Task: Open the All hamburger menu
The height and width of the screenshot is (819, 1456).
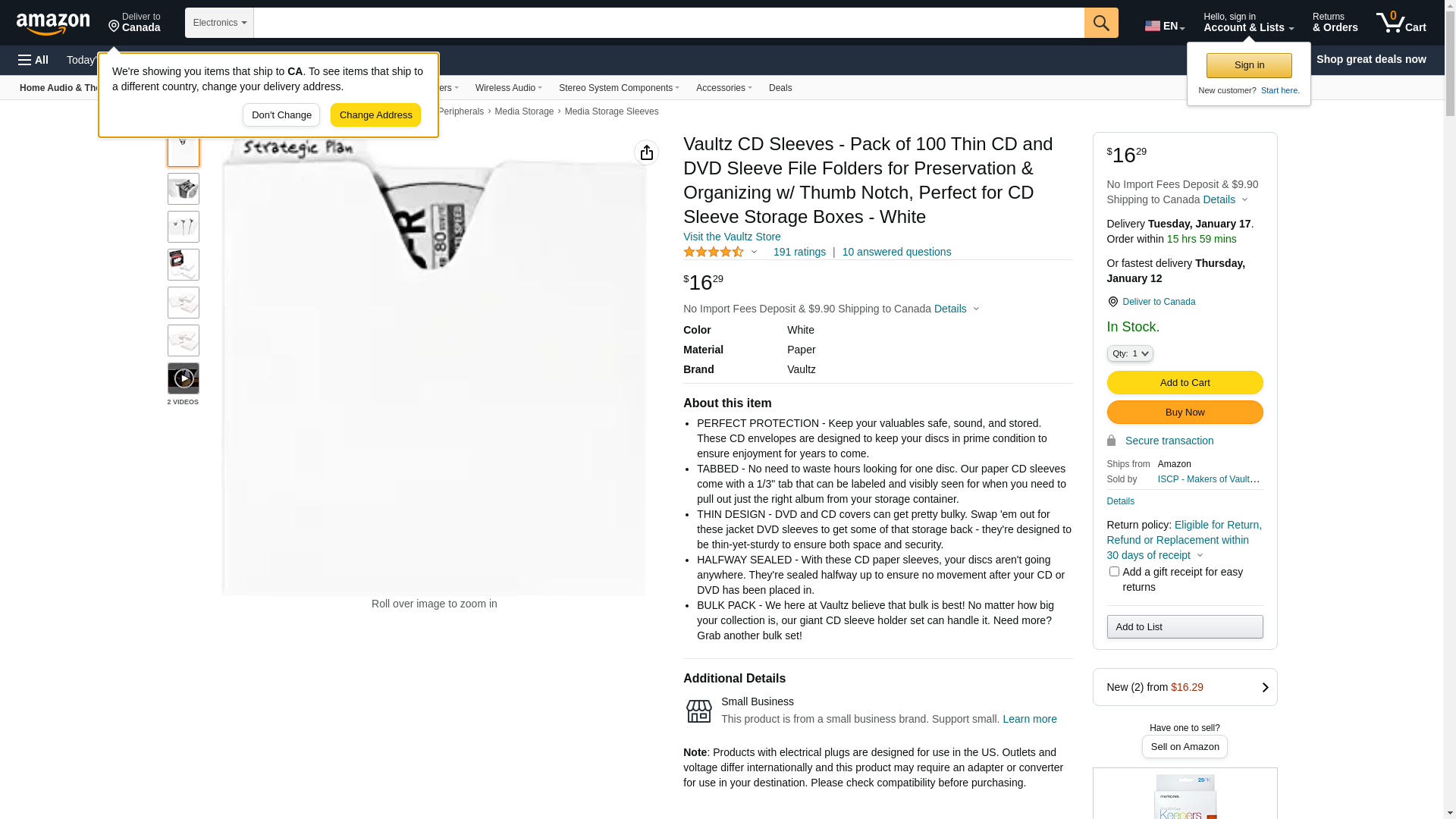Action: tap(33, 60)
